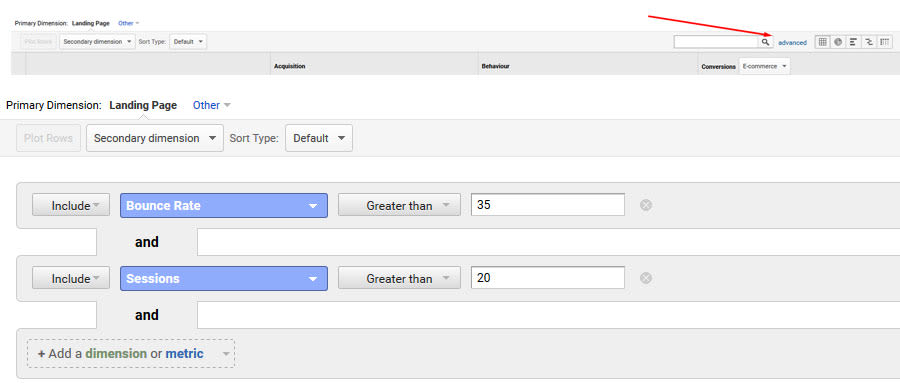Focus the Bounce Rate value field
Image resolution: width=900 pixels, height=384 pixels.
point(548,205)
